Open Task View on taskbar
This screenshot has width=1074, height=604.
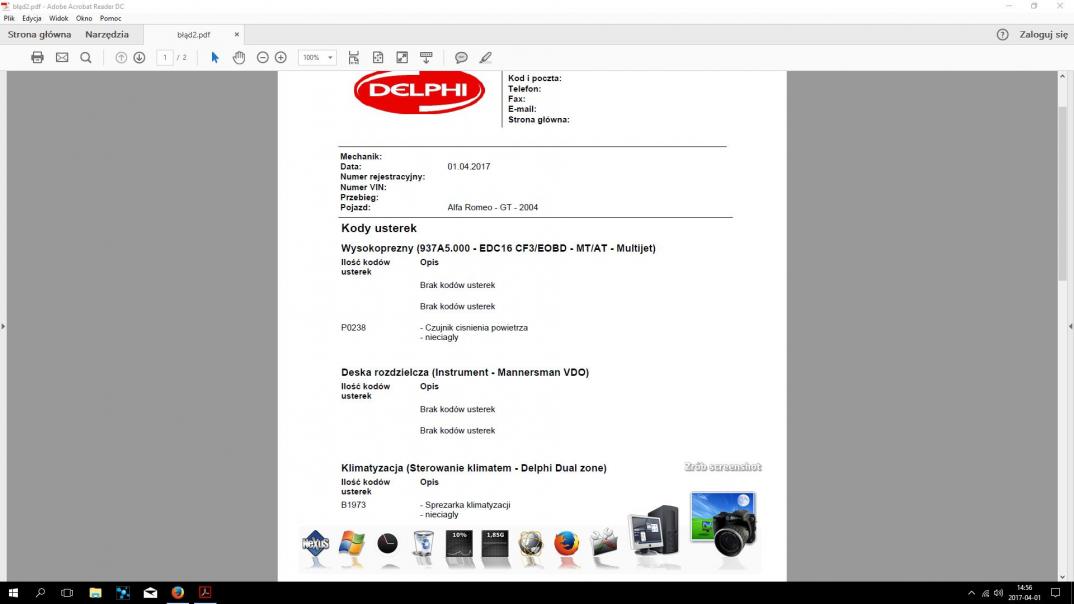[x=67, y=593]
